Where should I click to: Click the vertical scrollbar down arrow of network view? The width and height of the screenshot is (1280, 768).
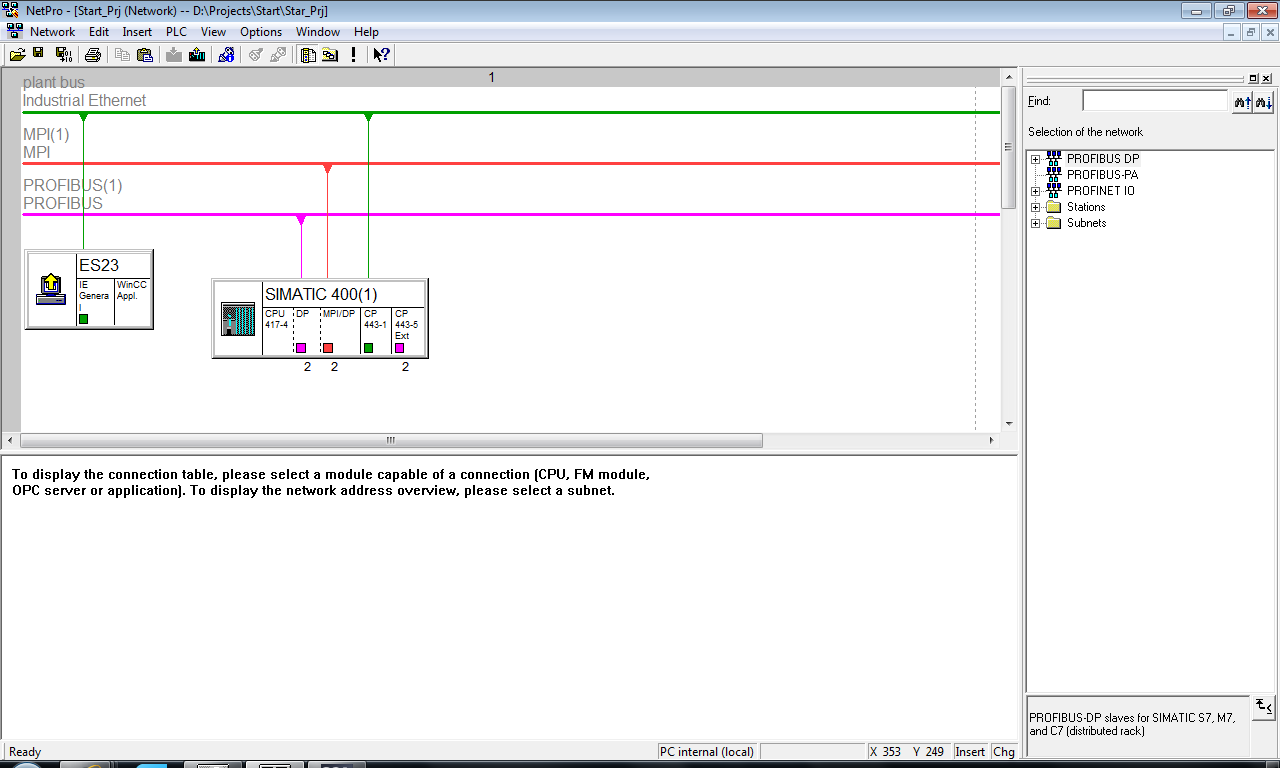pos(1008,424)
